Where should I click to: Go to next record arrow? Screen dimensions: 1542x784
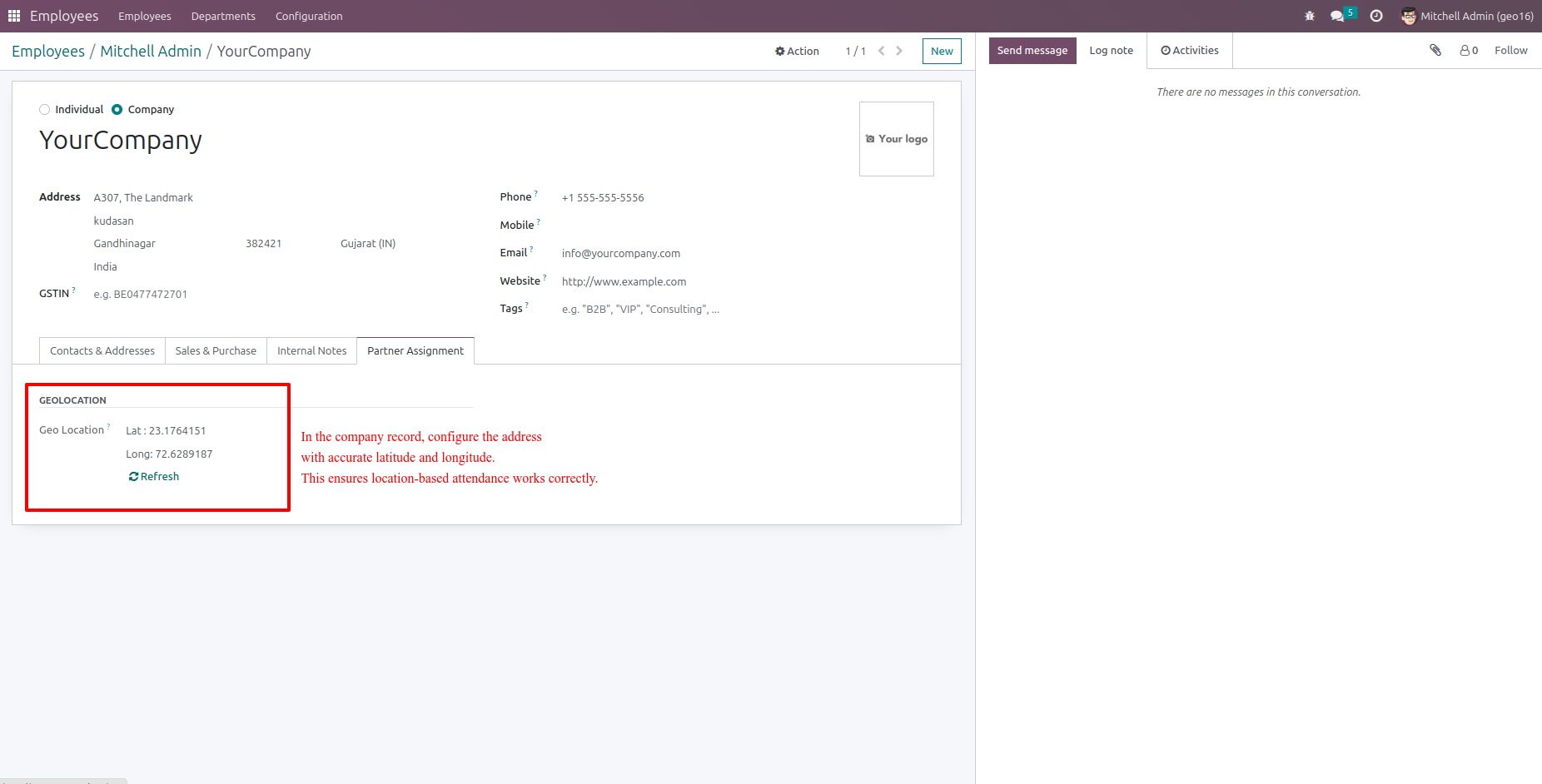(899, 51)
